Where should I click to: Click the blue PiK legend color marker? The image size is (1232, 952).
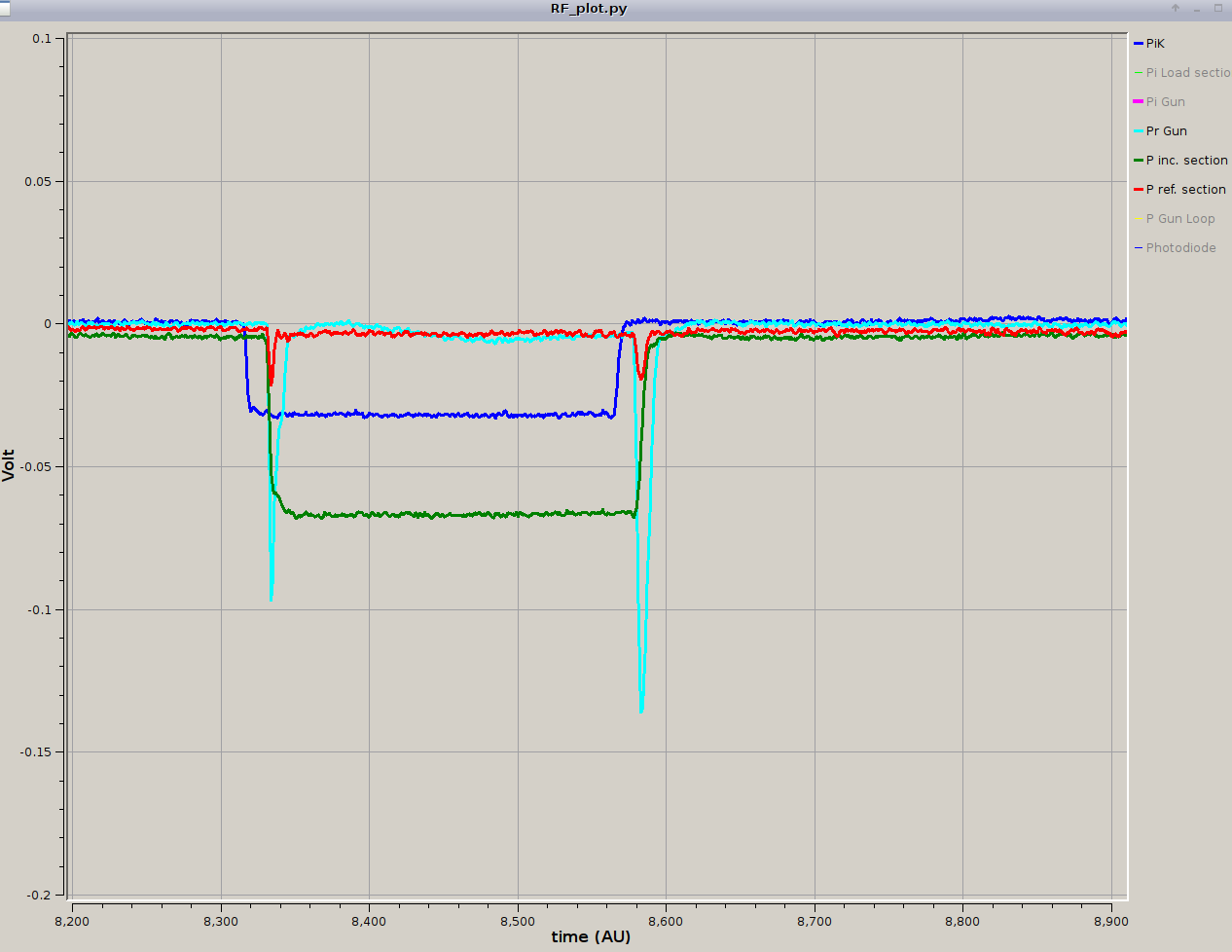(1139, 44)
